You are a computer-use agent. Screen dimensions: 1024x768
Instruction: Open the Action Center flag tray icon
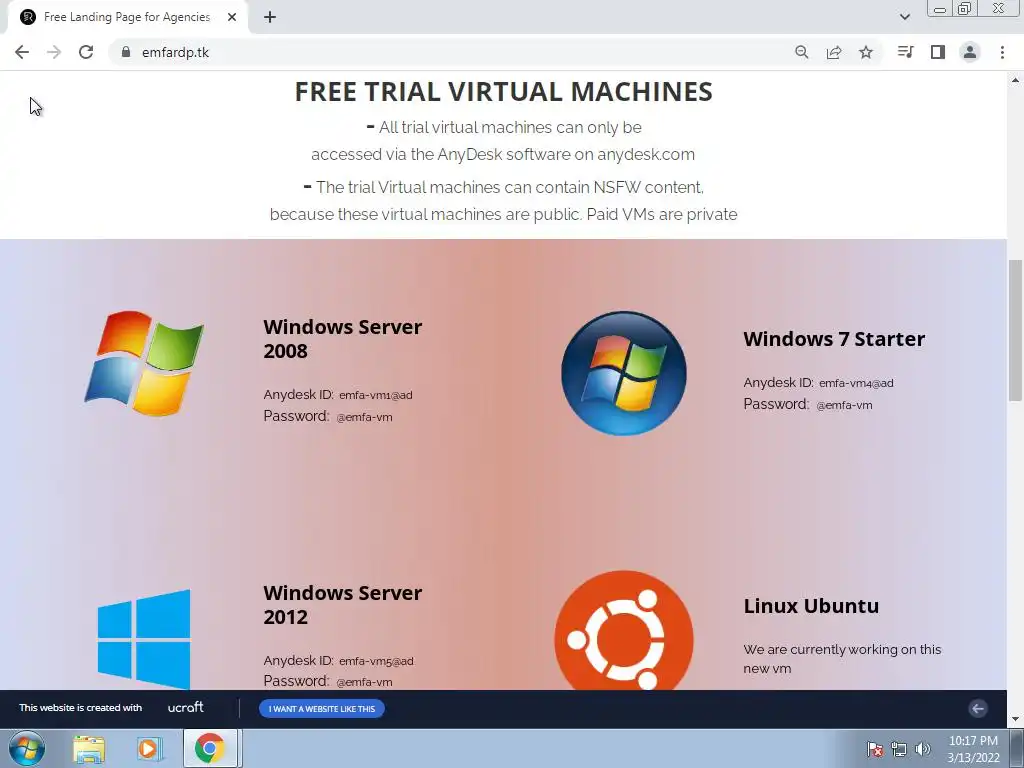[874, 749]
